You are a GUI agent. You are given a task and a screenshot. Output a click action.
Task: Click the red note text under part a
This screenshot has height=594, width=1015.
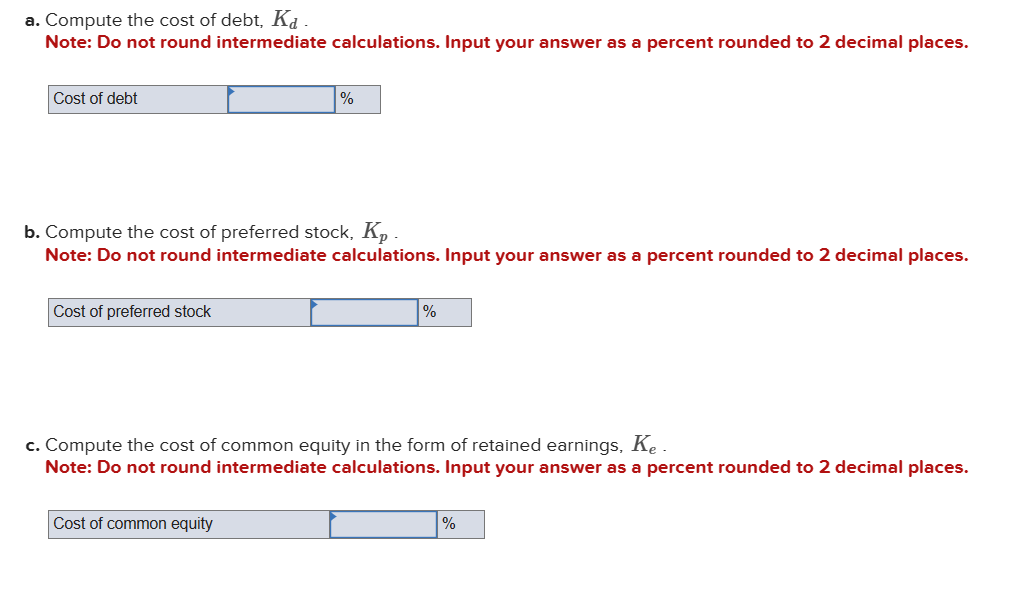pyautogui.click(x=506, y=42)
